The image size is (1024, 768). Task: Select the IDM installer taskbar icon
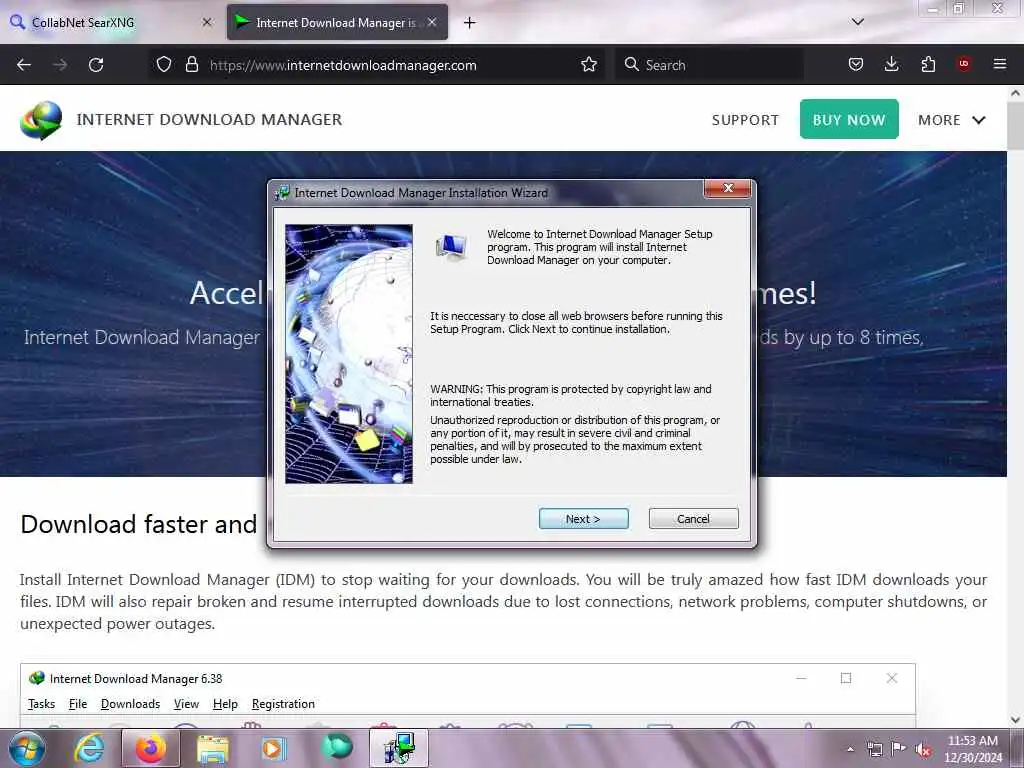click(x=399, y=748)
